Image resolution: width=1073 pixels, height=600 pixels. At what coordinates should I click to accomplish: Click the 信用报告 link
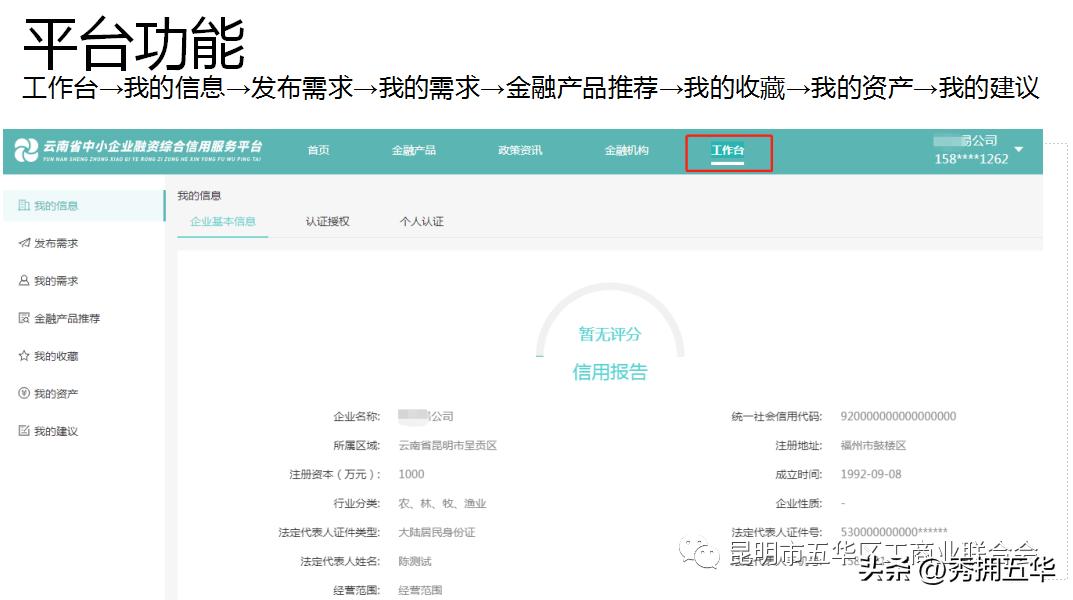click(x=611, y=371)
